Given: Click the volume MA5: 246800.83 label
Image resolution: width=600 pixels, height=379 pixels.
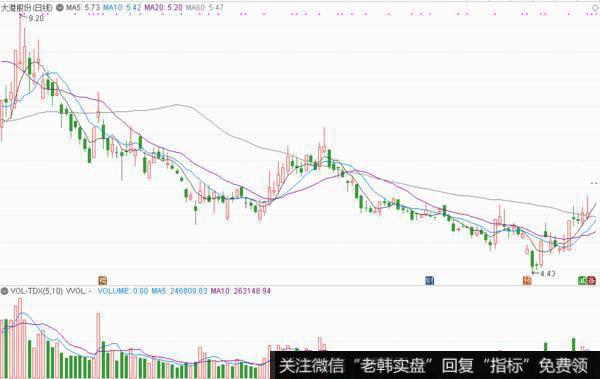Looking at the screenshot, I should pyautogui.click(x=179, y=291).
